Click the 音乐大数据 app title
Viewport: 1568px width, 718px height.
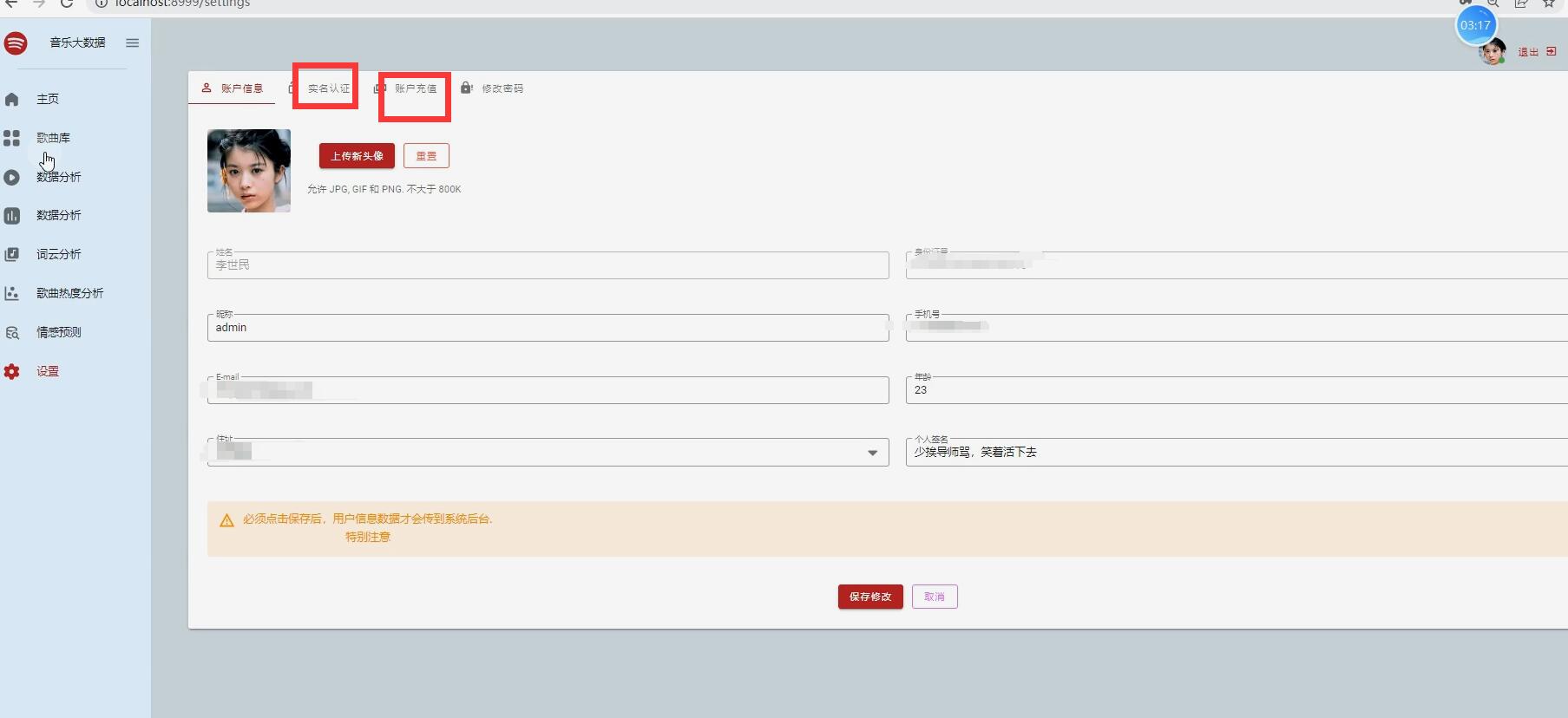coord(77,42)
